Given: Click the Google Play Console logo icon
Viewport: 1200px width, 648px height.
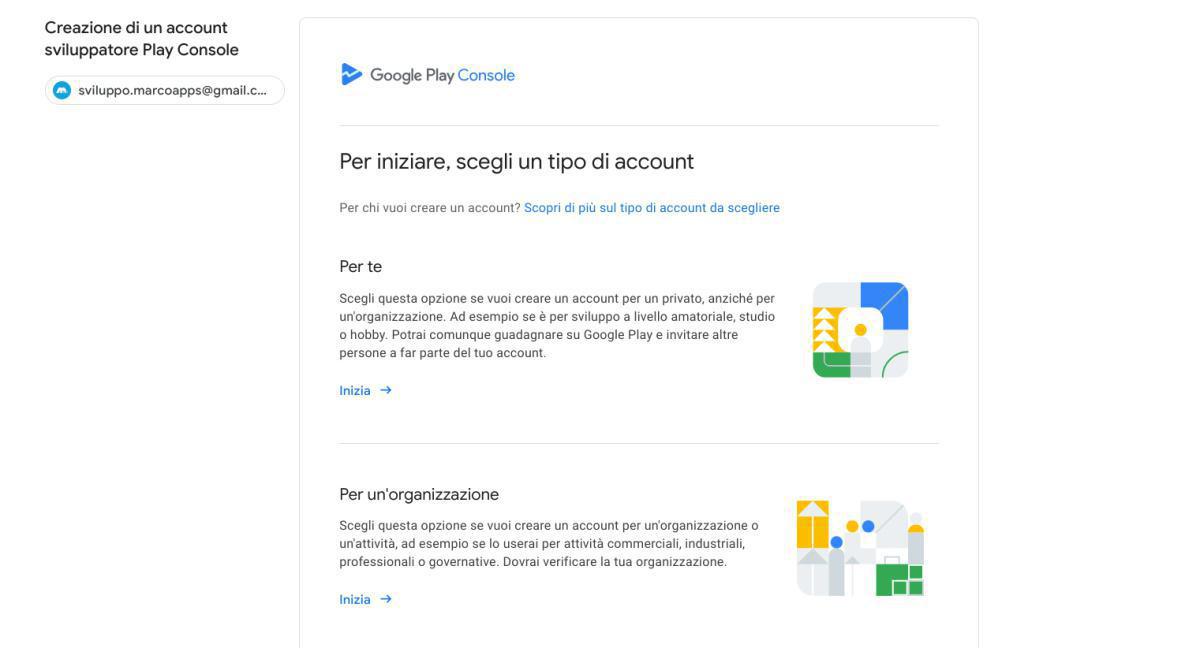Looking at the screenshot, I should coord(351,74).
